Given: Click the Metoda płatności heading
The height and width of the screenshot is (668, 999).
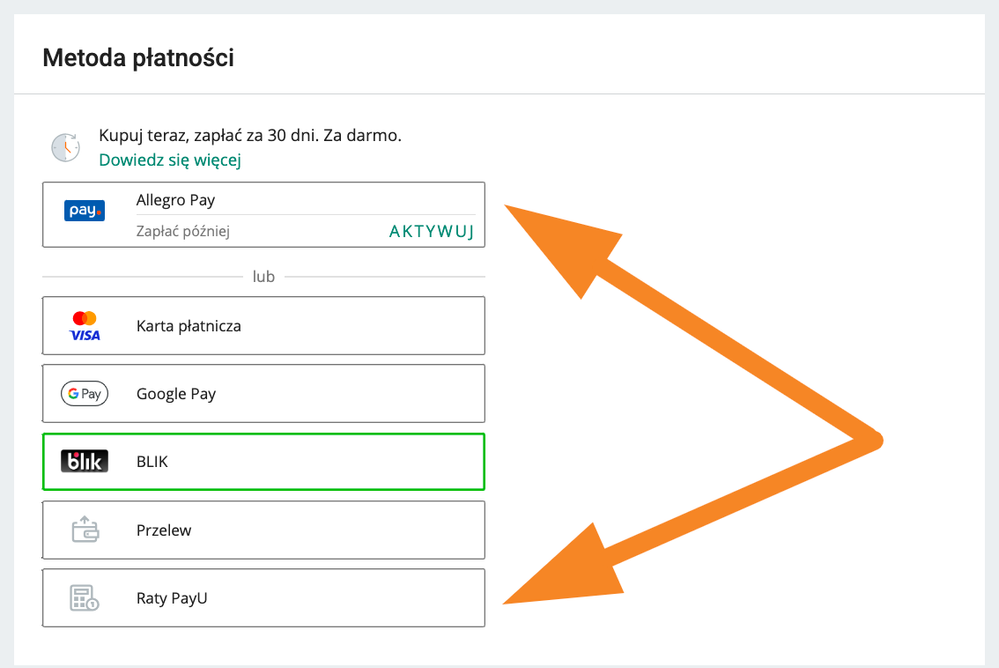Looking at the screenshot, I should click(x=138, y=58).
